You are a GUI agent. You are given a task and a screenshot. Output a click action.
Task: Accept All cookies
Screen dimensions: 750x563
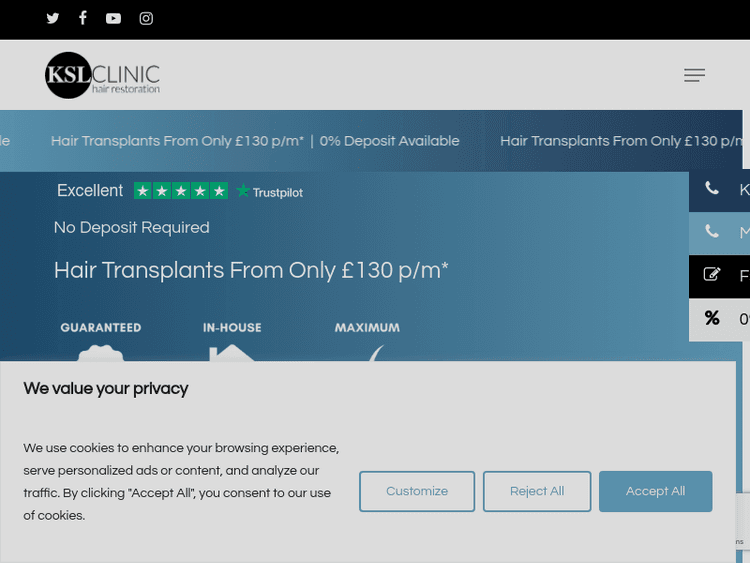(655, 491)
